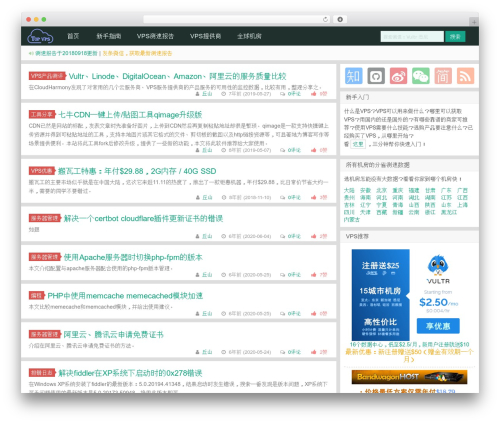Click the Vultr bird logo in VPS推荐
Screen dimensions: 500x423
click(438, 266)
